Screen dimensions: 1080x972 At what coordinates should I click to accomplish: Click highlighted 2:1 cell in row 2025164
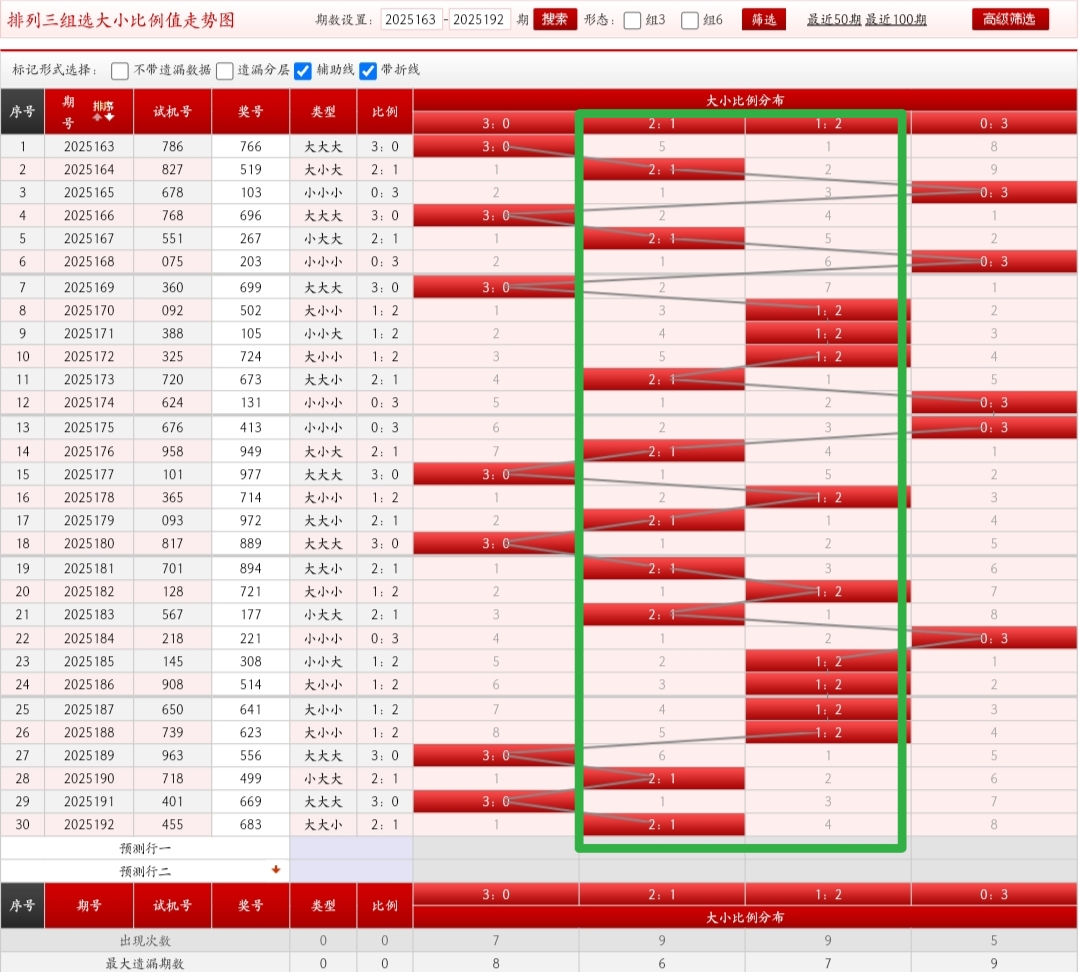662,169
